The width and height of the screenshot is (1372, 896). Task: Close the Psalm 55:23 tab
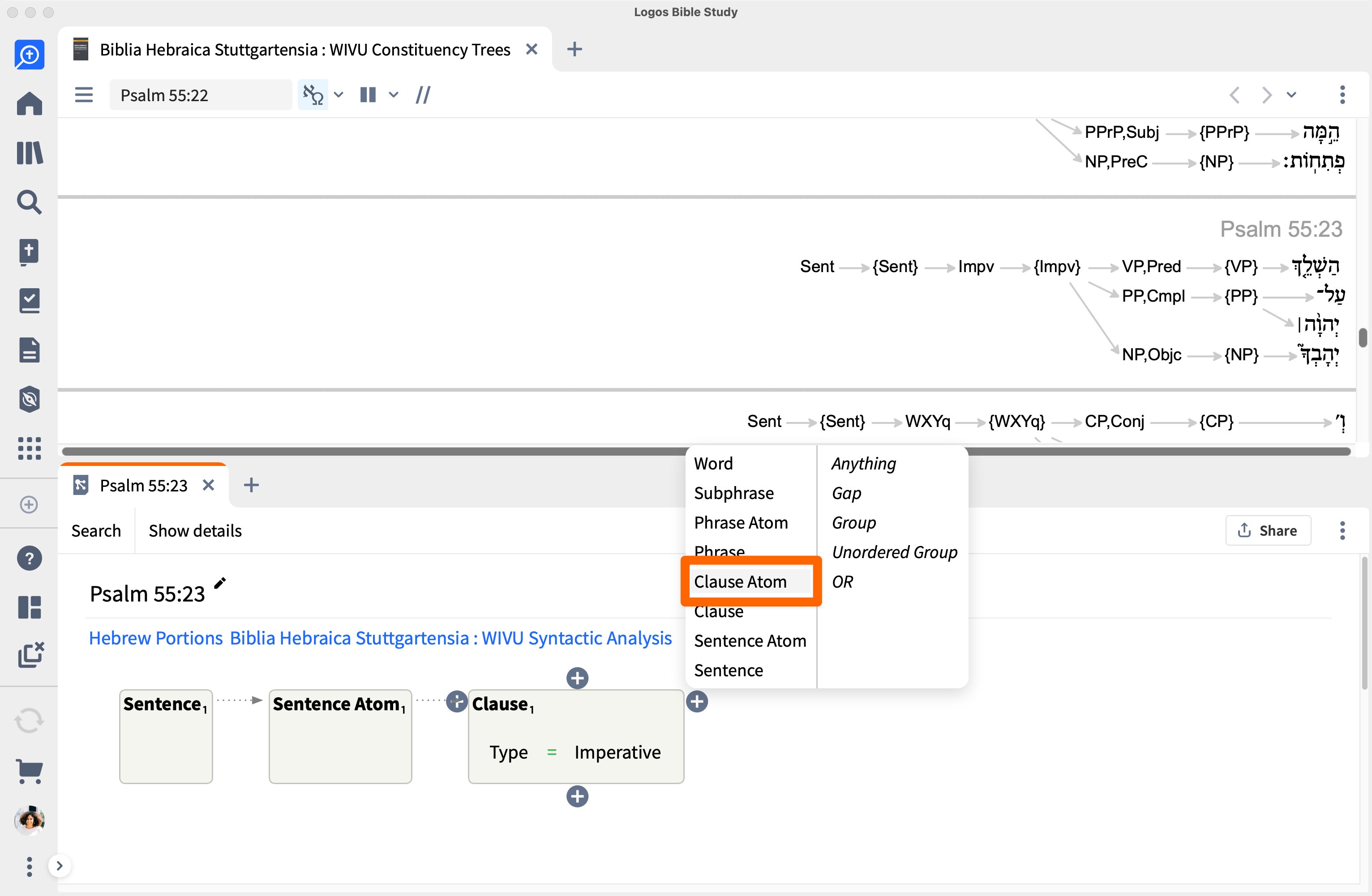[x=209, y=485]
